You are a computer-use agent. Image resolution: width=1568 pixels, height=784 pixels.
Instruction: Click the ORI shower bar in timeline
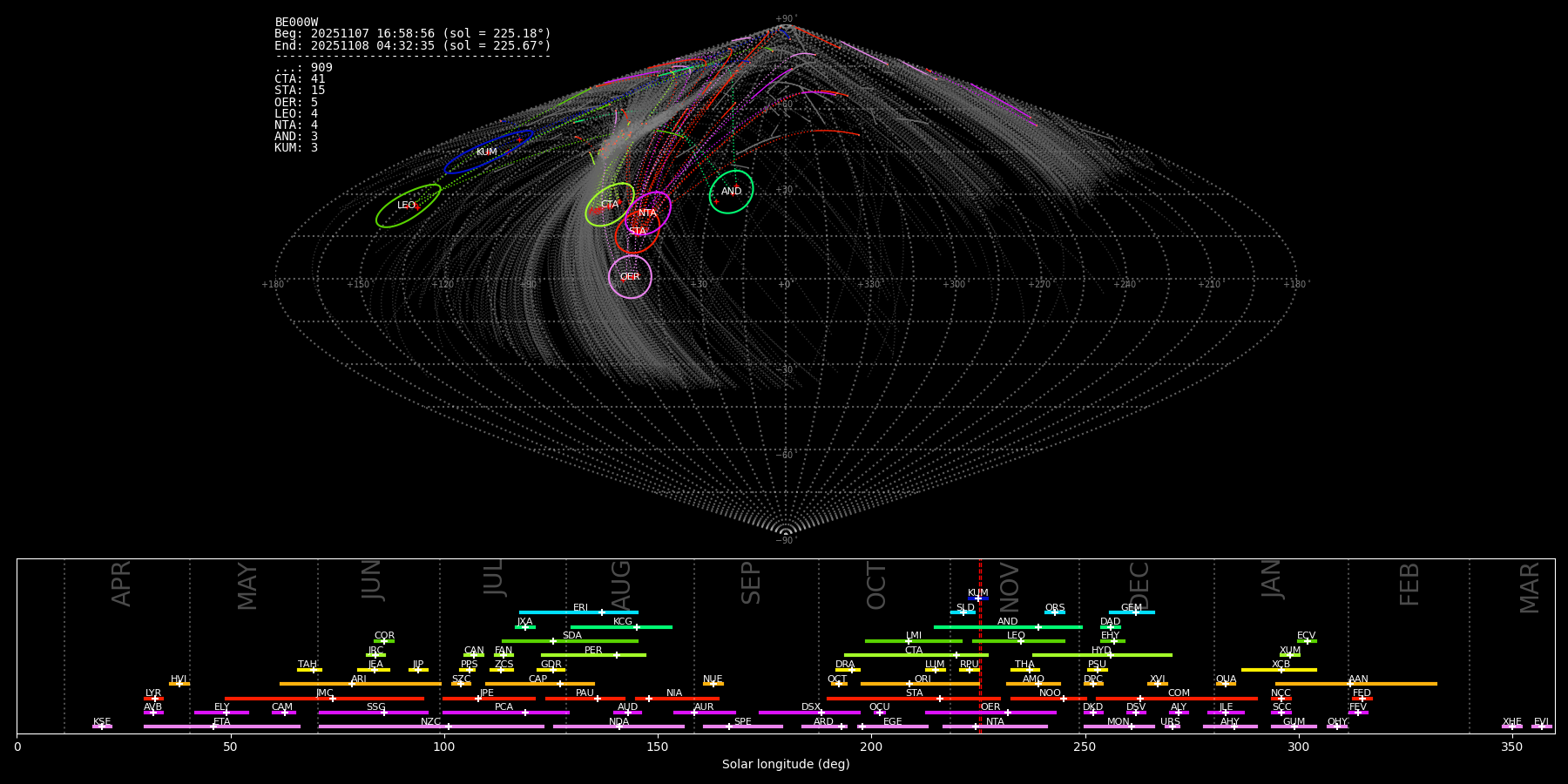click(920, 684)
